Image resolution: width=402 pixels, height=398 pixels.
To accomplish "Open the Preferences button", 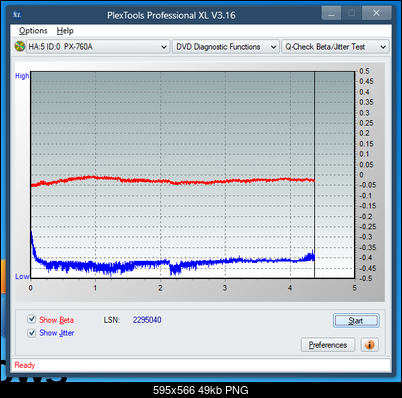I will click(328, 345).
